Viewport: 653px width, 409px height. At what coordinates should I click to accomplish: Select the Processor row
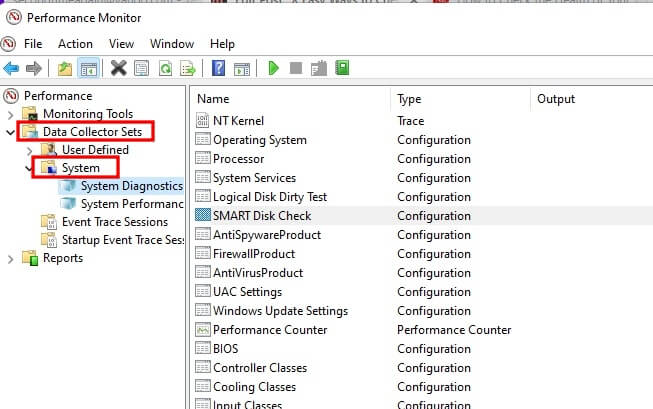coord(421,159)
